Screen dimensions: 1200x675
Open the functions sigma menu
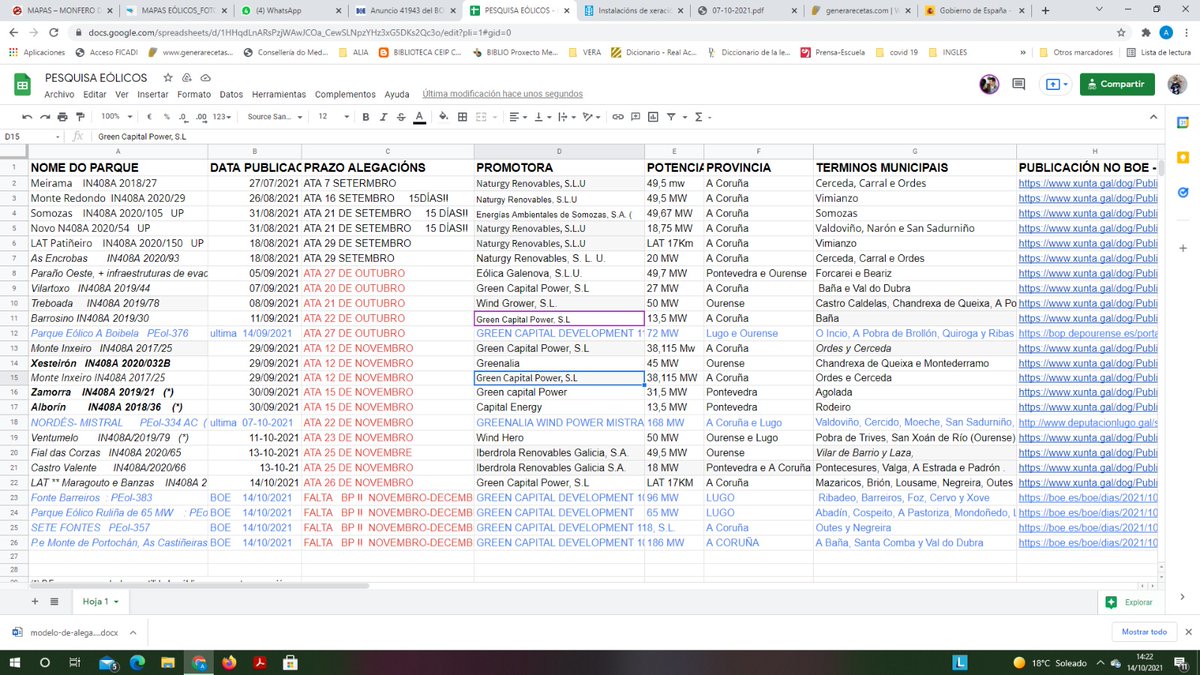(x=698, y=117)
